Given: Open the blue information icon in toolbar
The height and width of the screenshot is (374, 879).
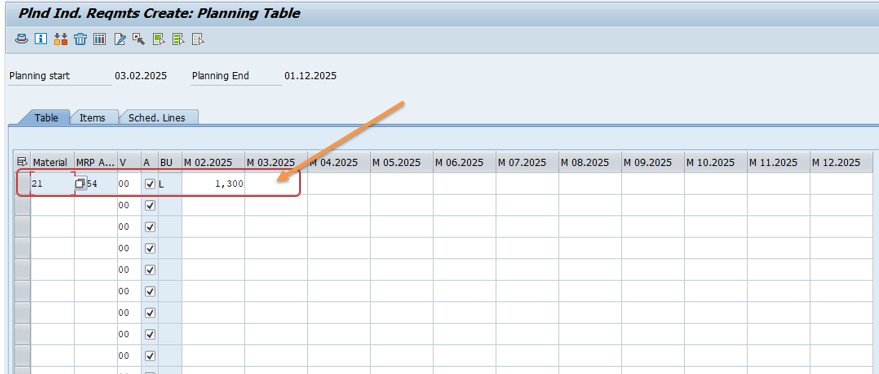Looking at the screenshot, I should (41, 39).
